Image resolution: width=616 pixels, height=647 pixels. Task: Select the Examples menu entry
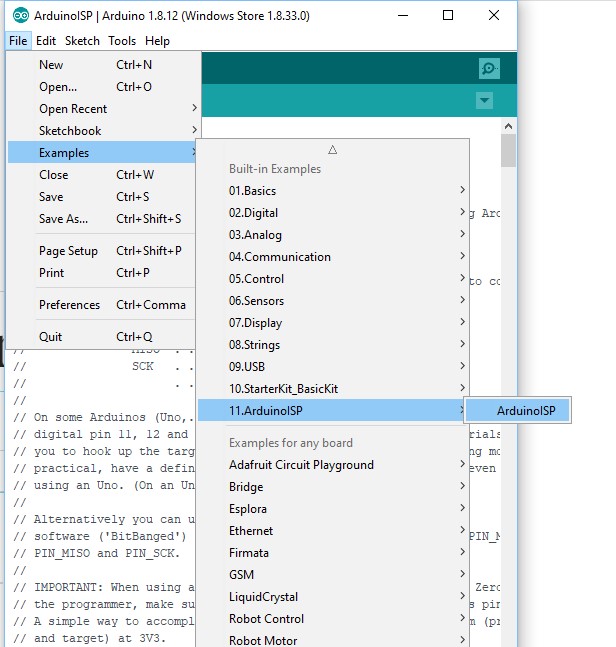click(x=102, y=153)
